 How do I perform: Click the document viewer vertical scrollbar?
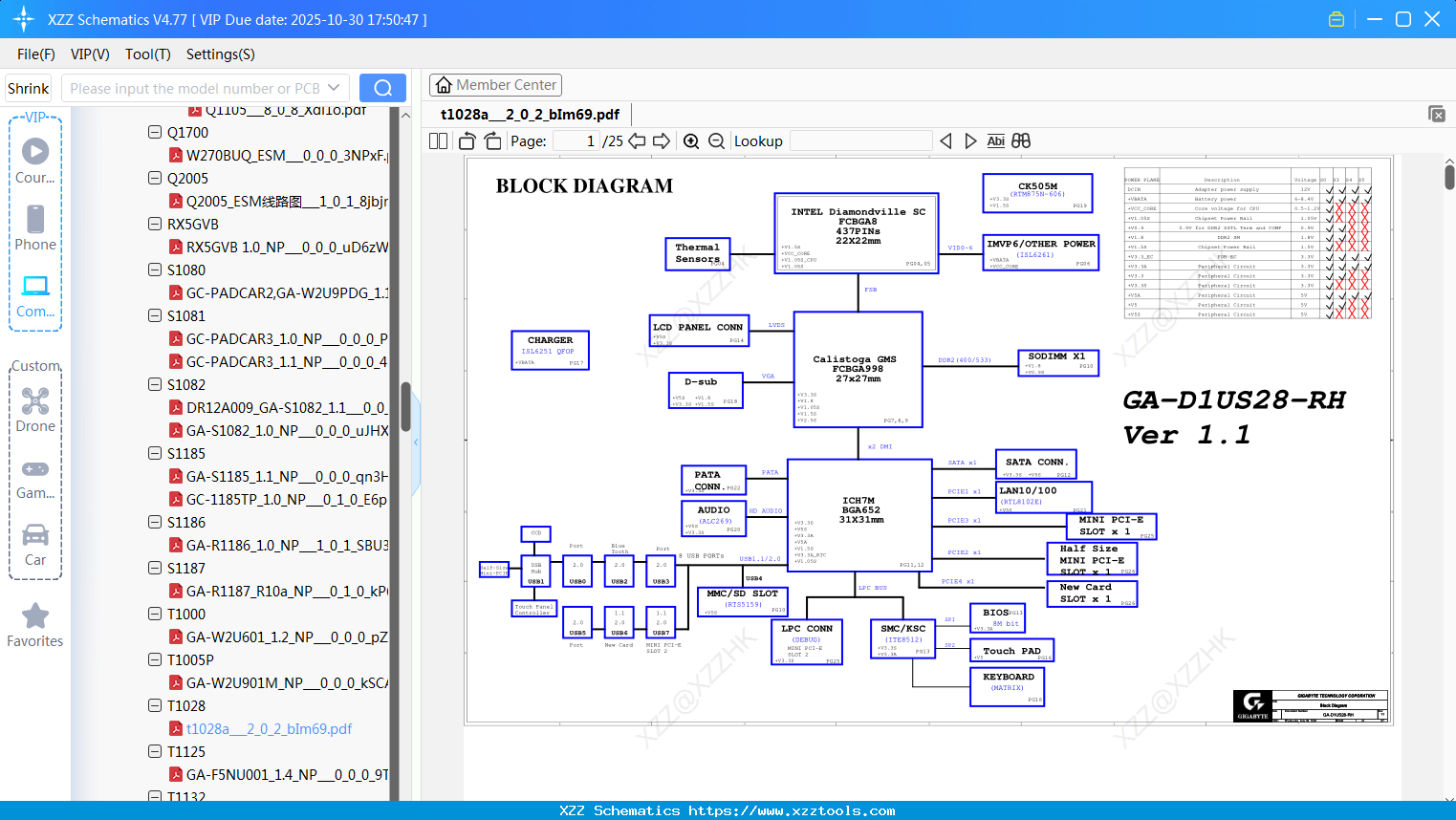pyautogui.click(x=1449, y=177)
